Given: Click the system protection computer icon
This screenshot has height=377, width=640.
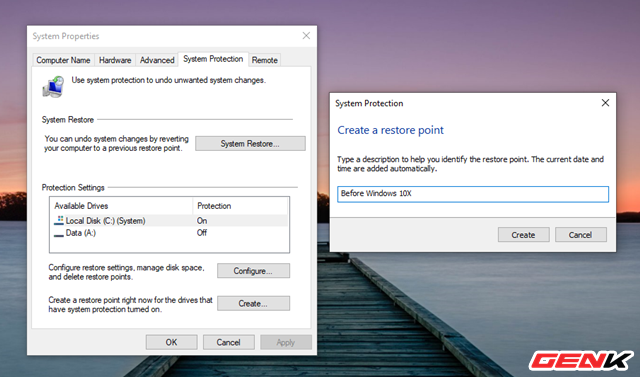Looking at the screenshot, I should (53, 86).
